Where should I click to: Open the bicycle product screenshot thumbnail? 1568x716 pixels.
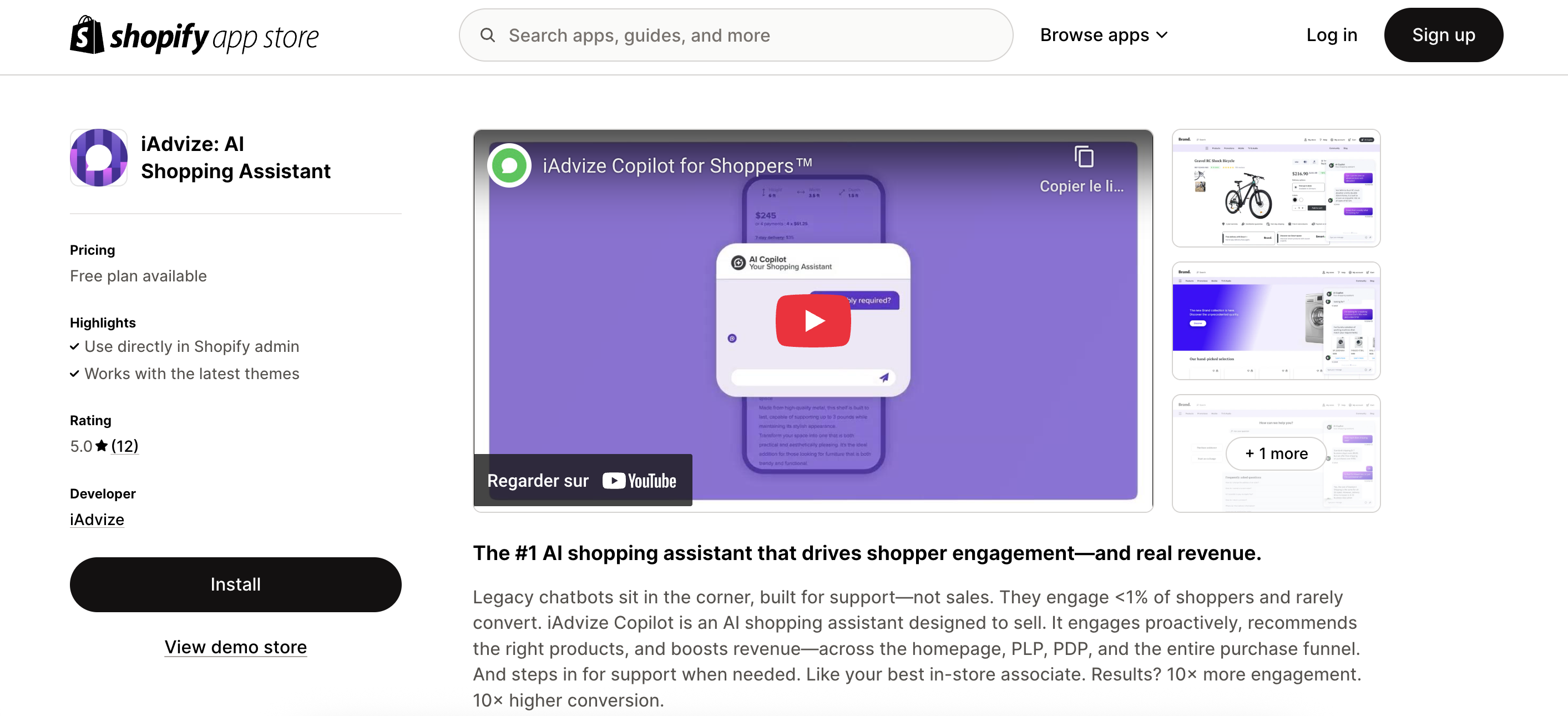(x=1276, y=188)
